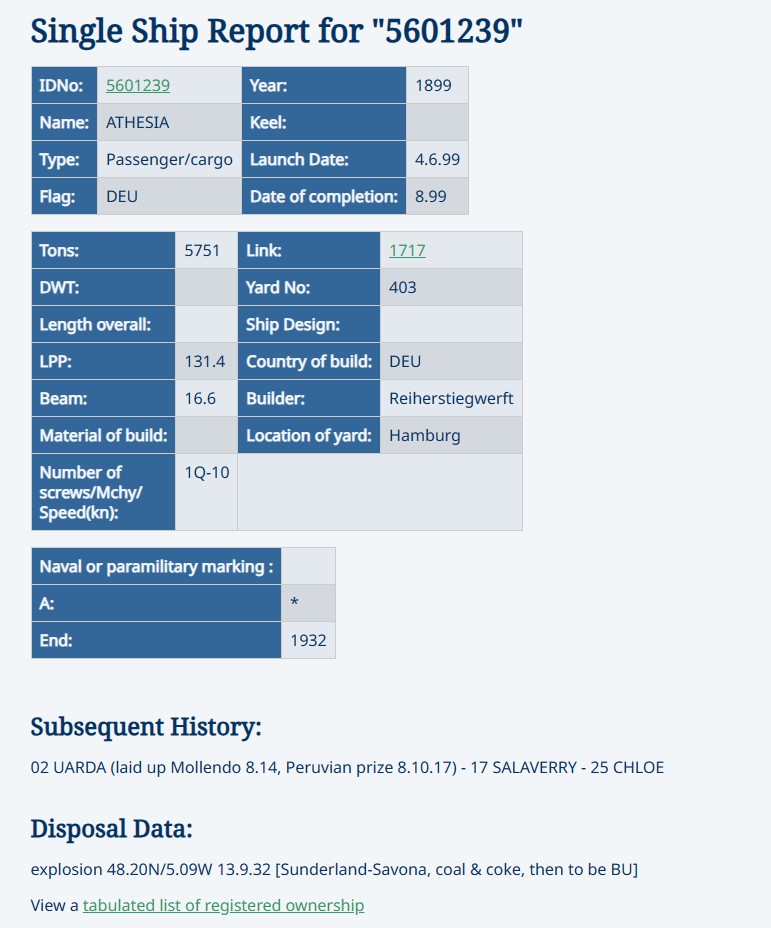
Task: Click the Naval or paramilitary marking label
Action: 156,566
